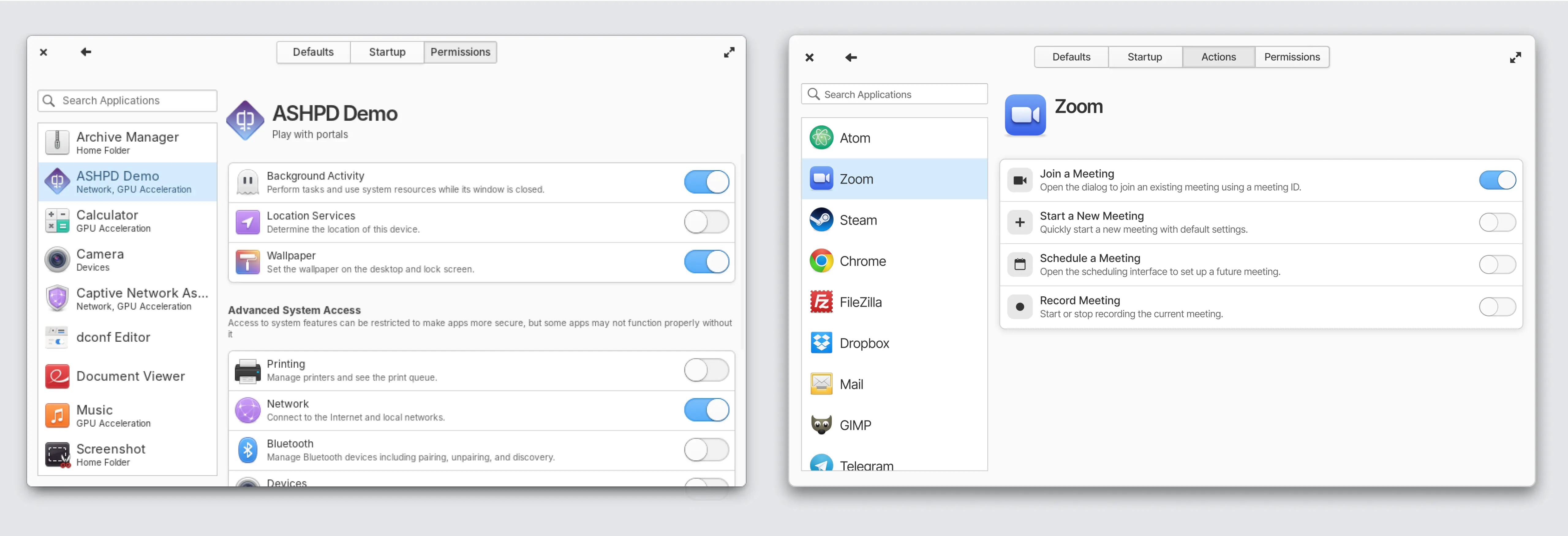The height and width of the screenshot is (536, 1568).
Task: Open the Document Viewer icon entry
Action: [x=57, y=376]
